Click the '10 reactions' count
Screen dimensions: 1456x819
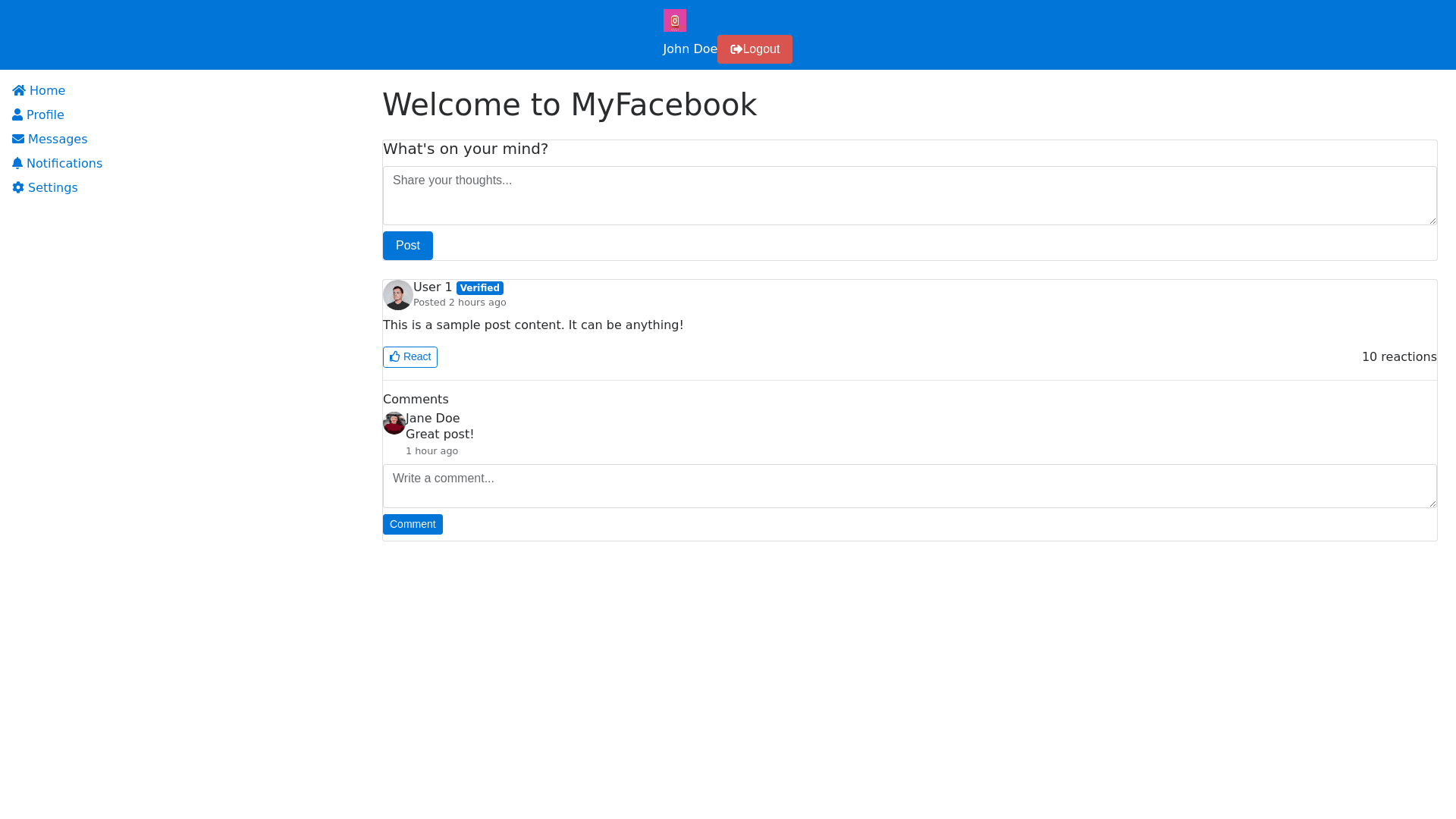[x=1398, y=357]
